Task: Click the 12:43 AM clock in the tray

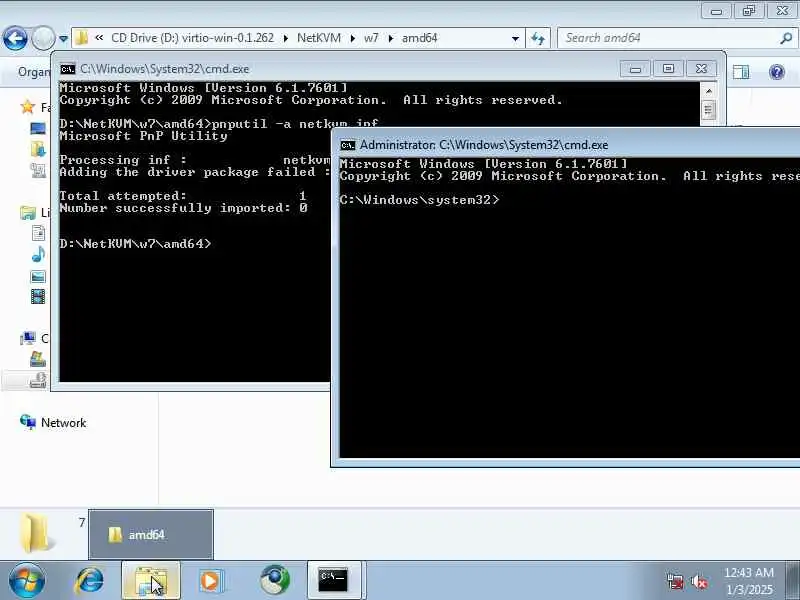Action: [749, 572]
